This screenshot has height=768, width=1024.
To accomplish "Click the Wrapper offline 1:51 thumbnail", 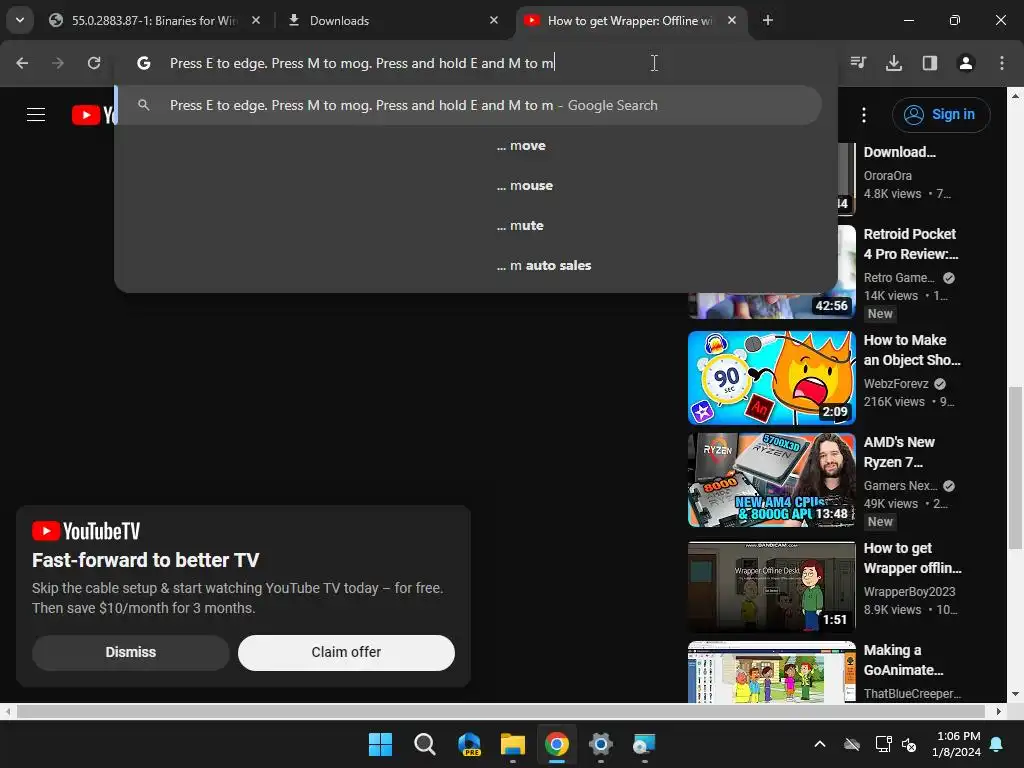I will [772, 586].
